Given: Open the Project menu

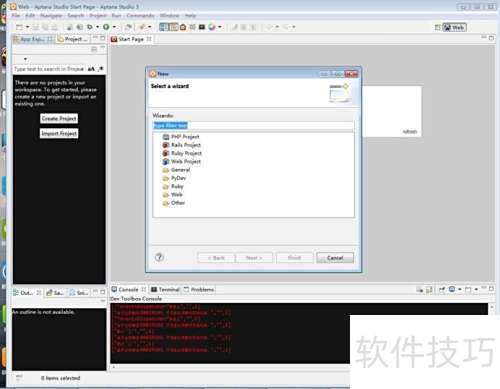Looking at the screenshot, I should (98, 15).
